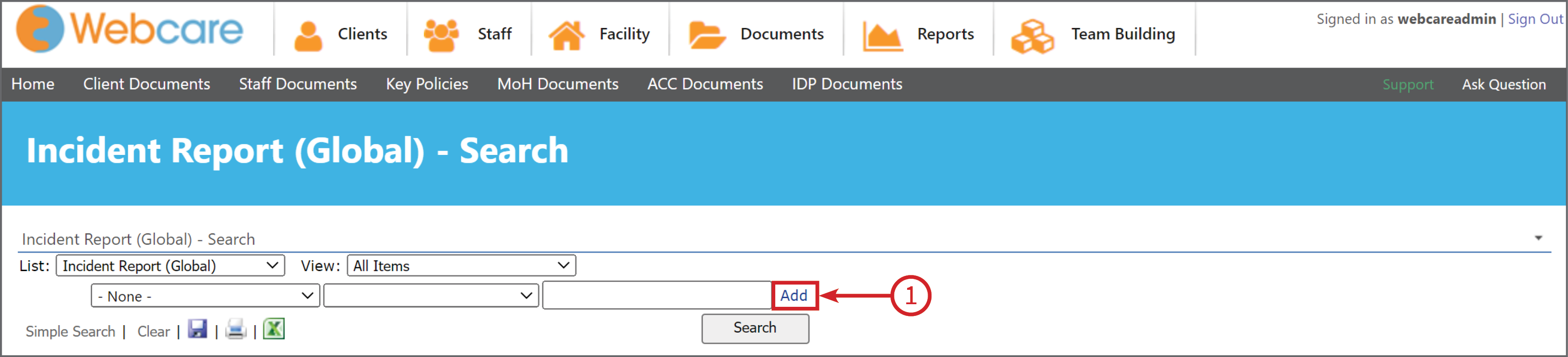Open the empty operator dropdown
1568x357 pixels.
pyautogui.click(x=431, y=296)
